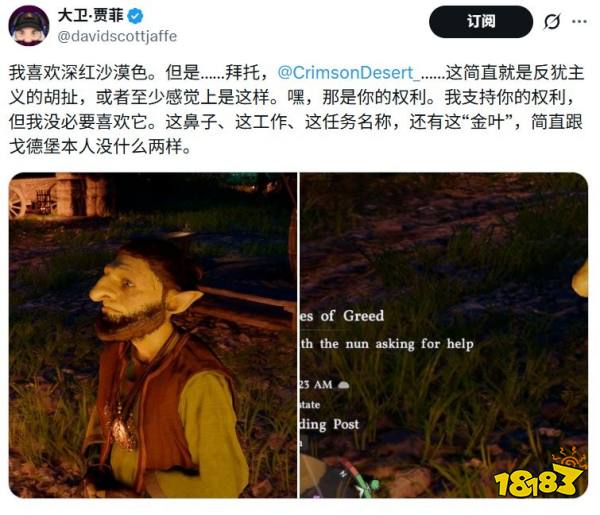Screen dimensions: 600x515
Task: Open the @davidscottjaffe handle
Action: 117,36
